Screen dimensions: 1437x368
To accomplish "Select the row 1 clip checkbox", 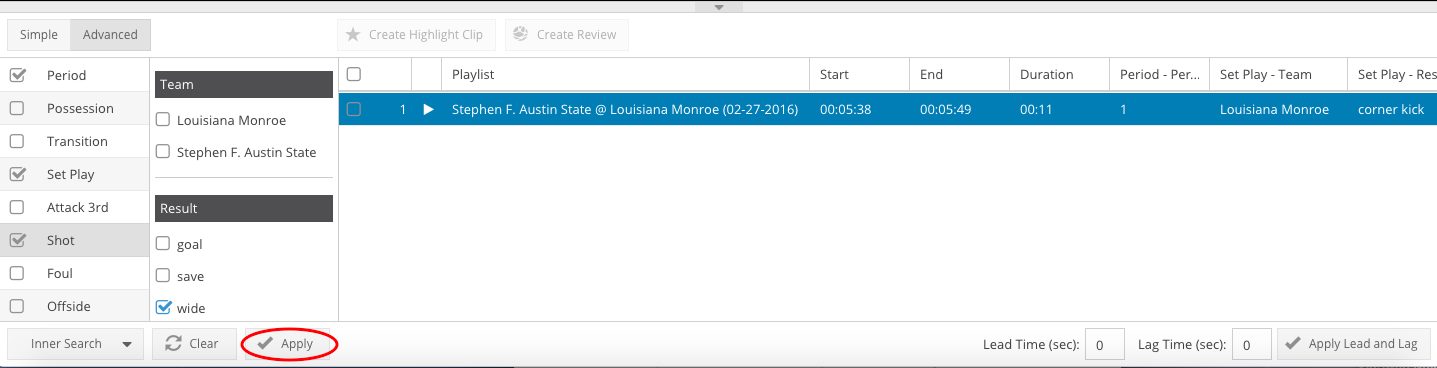I will 353,109.
